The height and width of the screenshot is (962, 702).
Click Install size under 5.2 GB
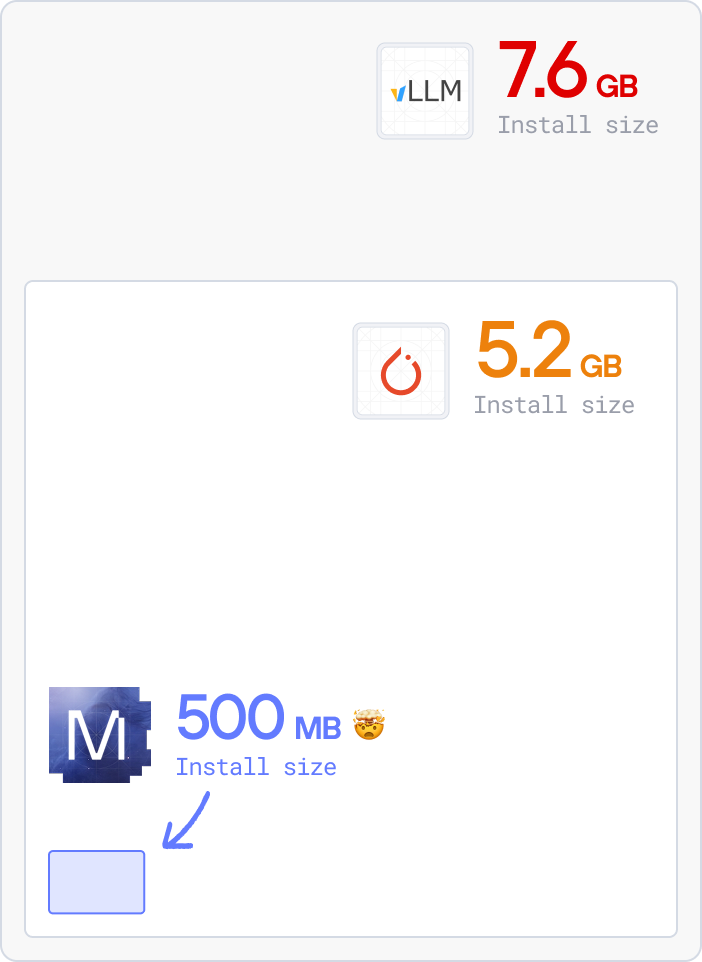(554, 405)
